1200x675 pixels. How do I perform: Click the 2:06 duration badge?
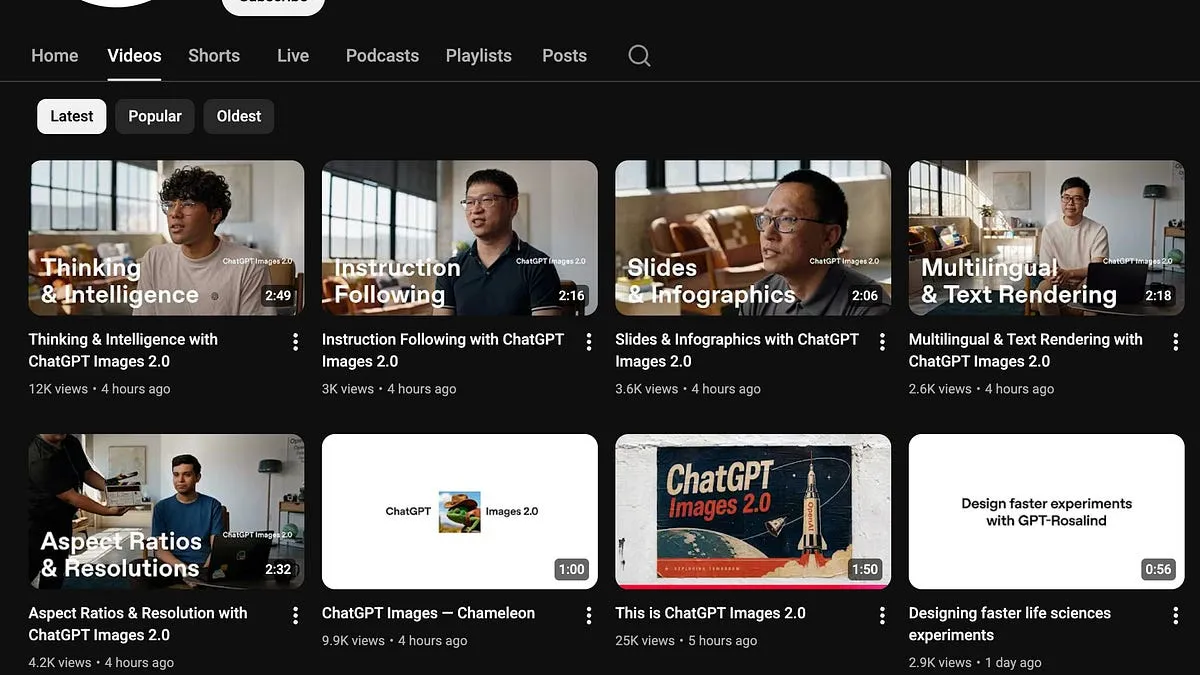(x=865, y=296)
